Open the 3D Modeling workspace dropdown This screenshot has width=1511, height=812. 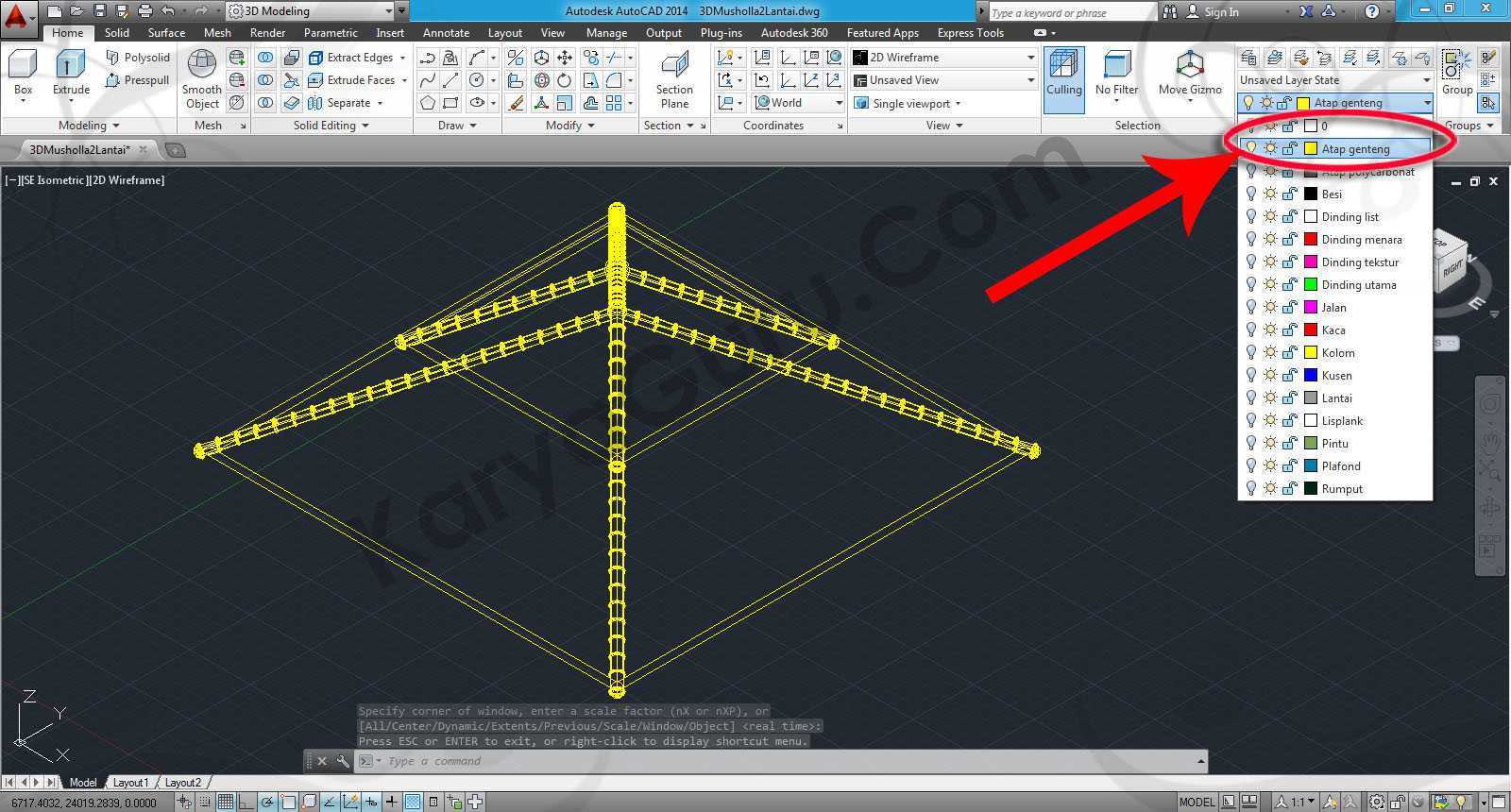[x=388, y=11]
